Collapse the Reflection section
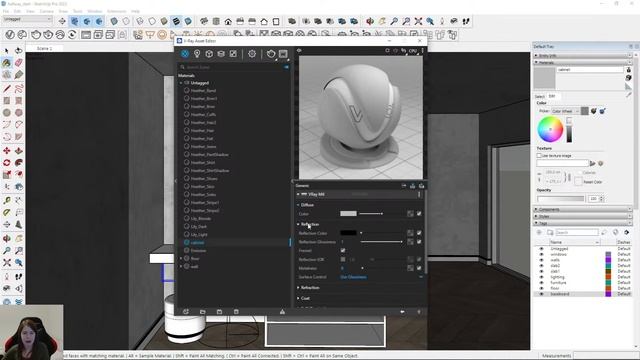640x360 pixels. click(x=298, y=224)
